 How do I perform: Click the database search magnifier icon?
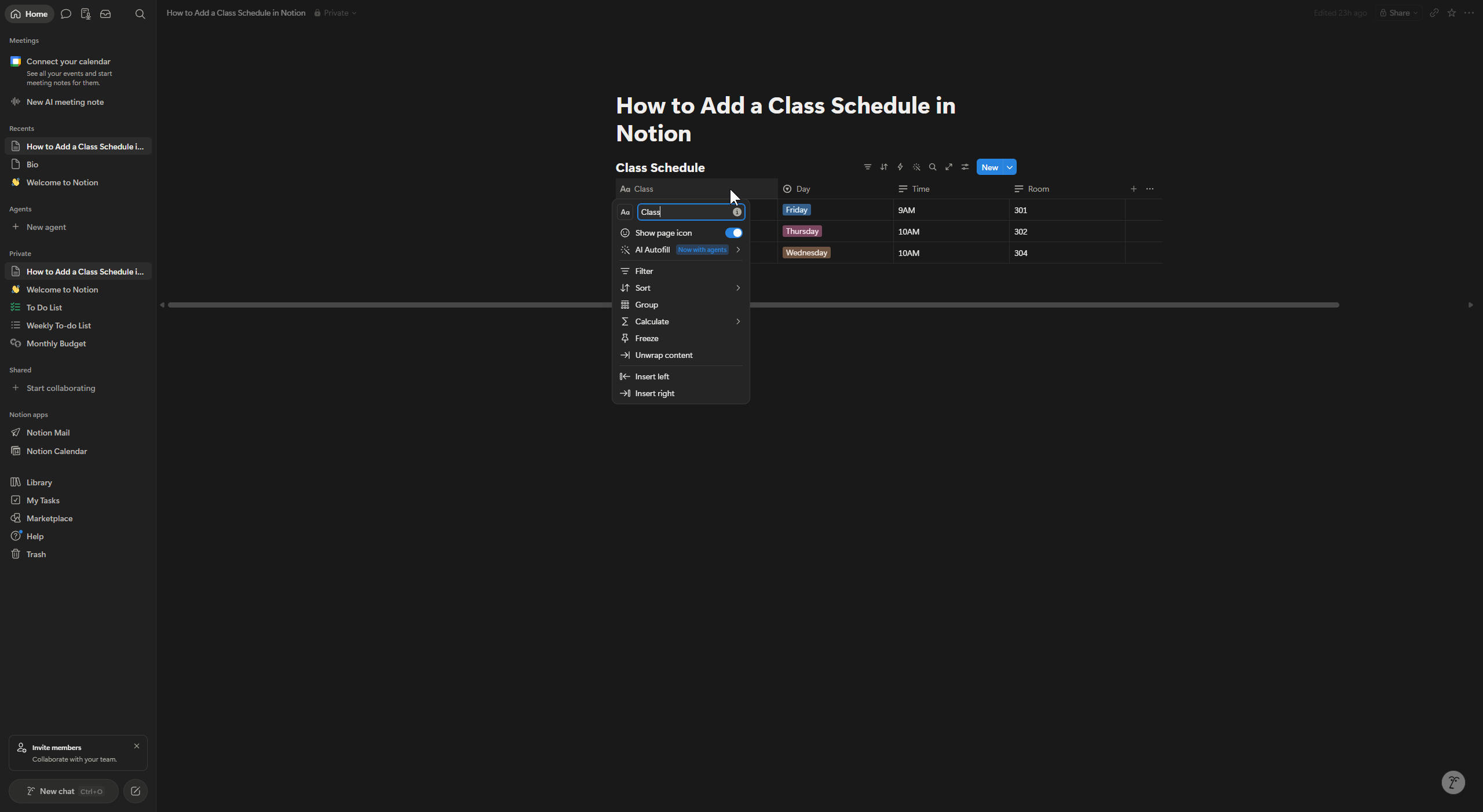click(933, 167)
